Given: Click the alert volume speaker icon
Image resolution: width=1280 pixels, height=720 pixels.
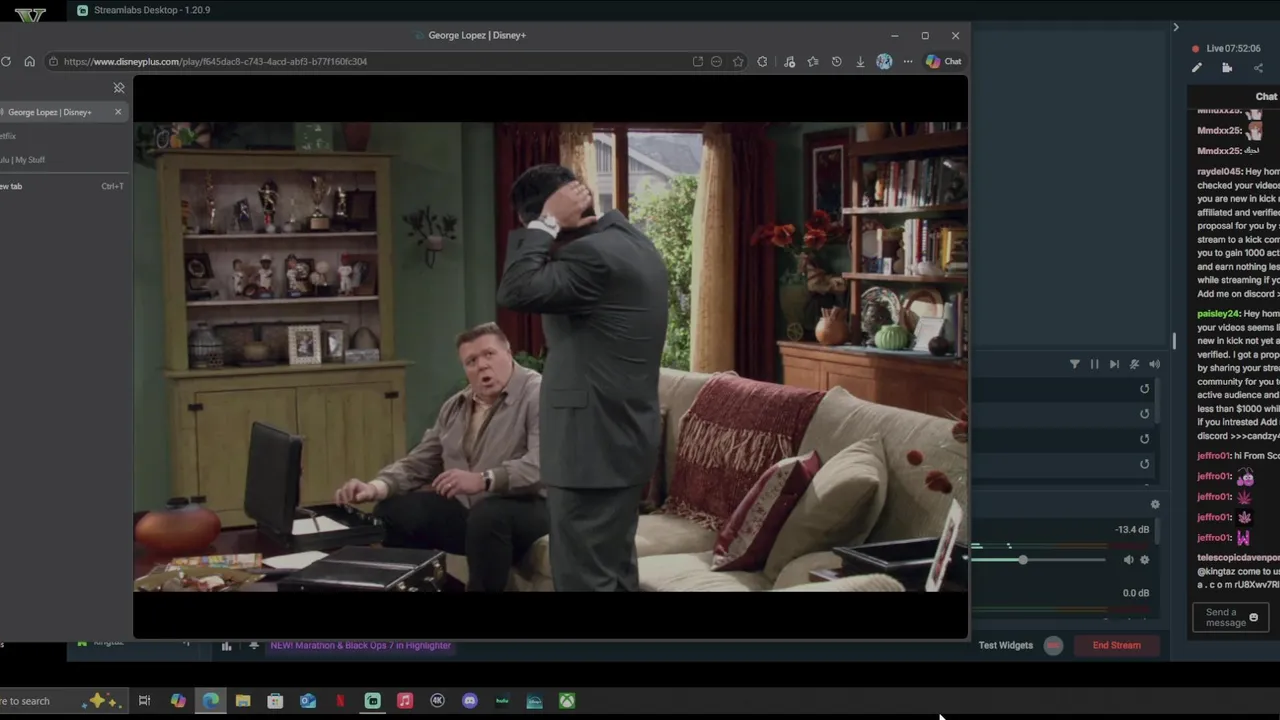Looking at the screenshot, I should point(1154,365).
